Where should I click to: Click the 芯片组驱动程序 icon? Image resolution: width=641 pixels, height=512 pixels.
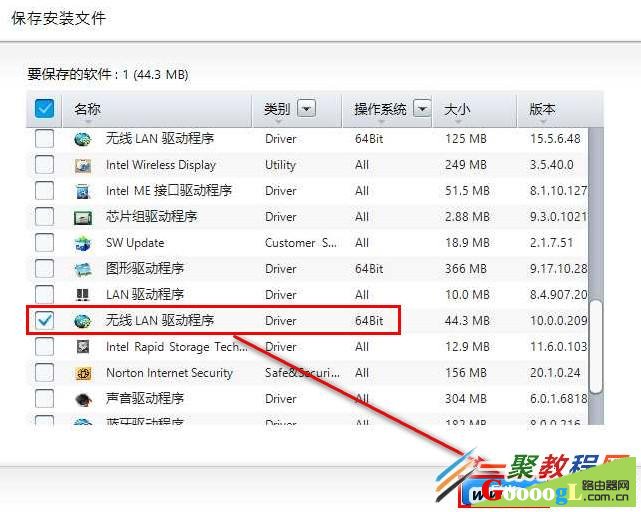[83, 217]
